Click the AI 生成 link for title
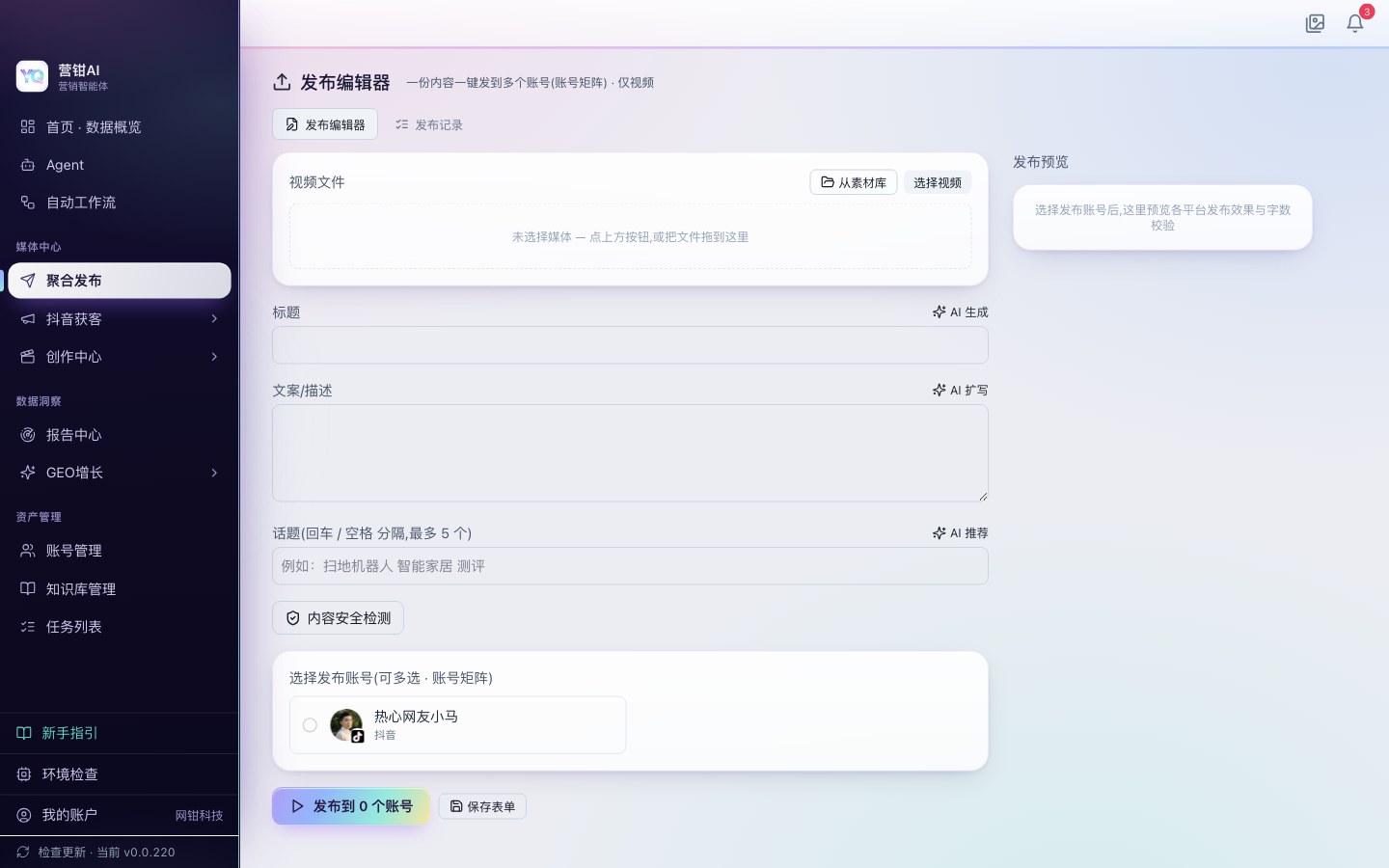The height and width of the screenshot is (868, 1389). [961, 312]
